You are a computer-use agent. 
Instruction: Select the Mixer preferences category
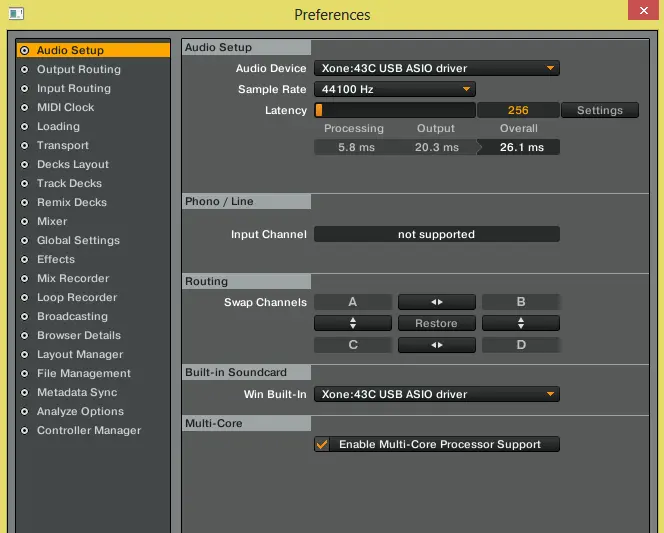click(52, 221)
